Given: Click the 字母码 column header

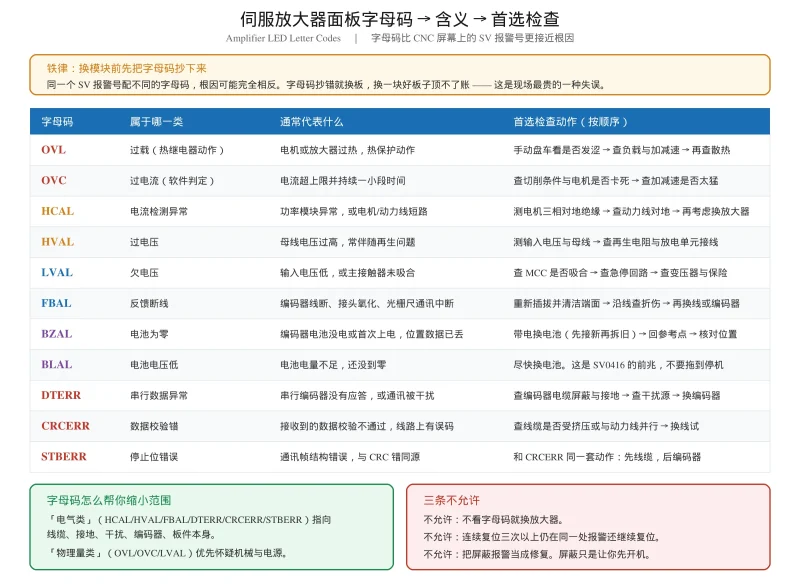Looking at the screenshot, I should [x=57, y=121].
